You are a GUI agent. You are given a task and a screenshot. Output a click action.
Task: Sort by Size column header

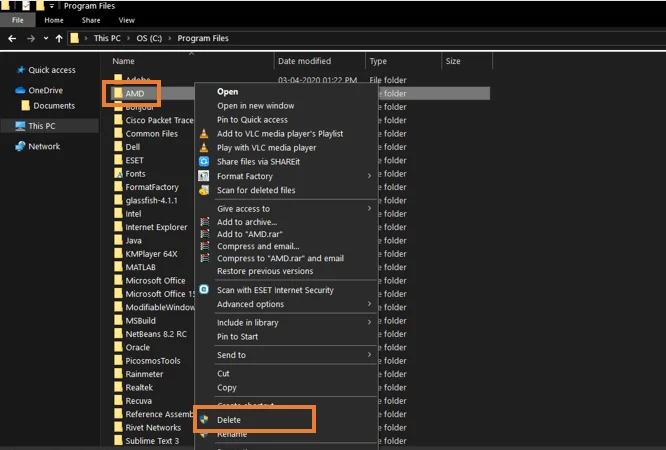tap(453, 61)
